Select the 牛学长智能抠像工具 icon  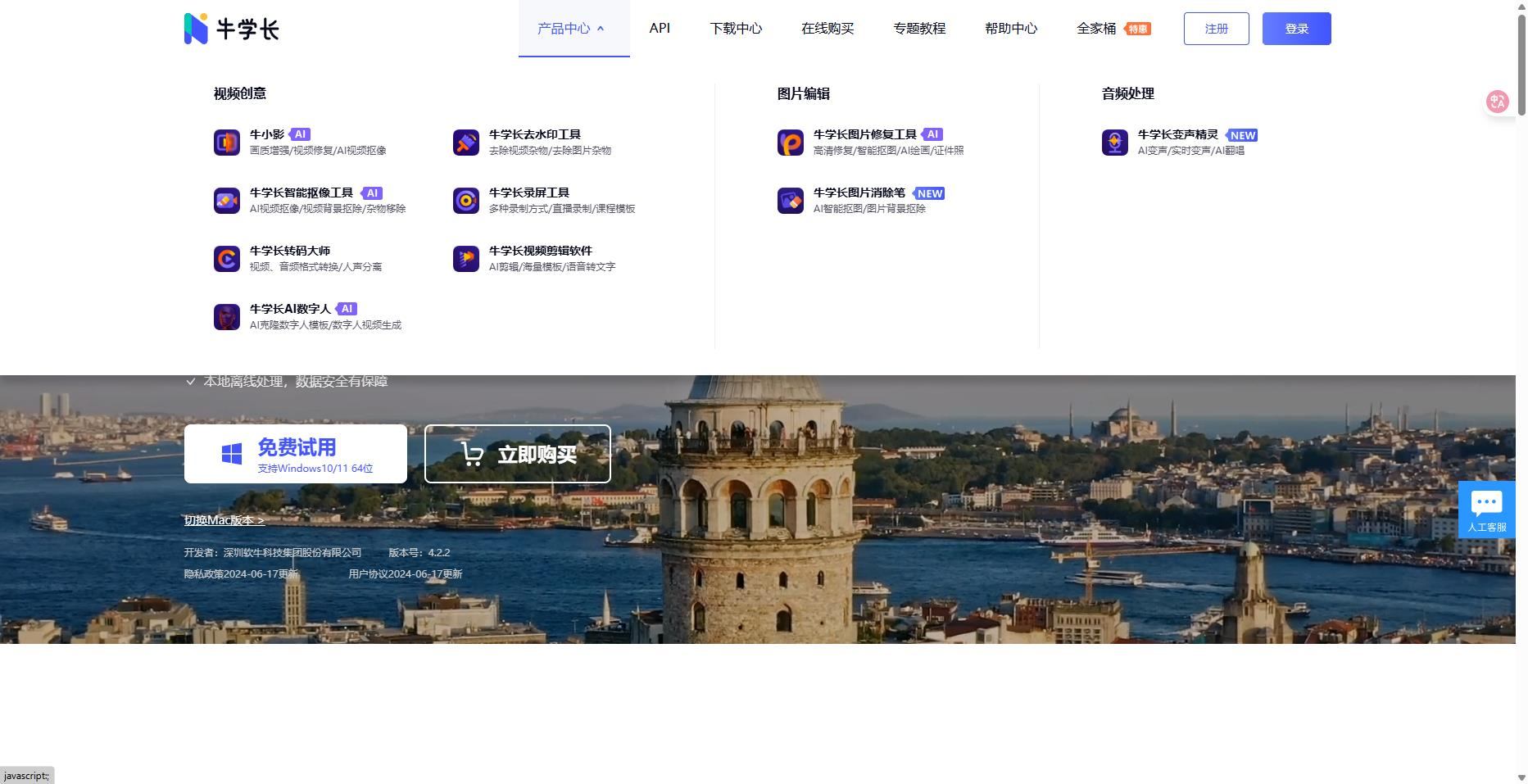[x=226, y=201]
